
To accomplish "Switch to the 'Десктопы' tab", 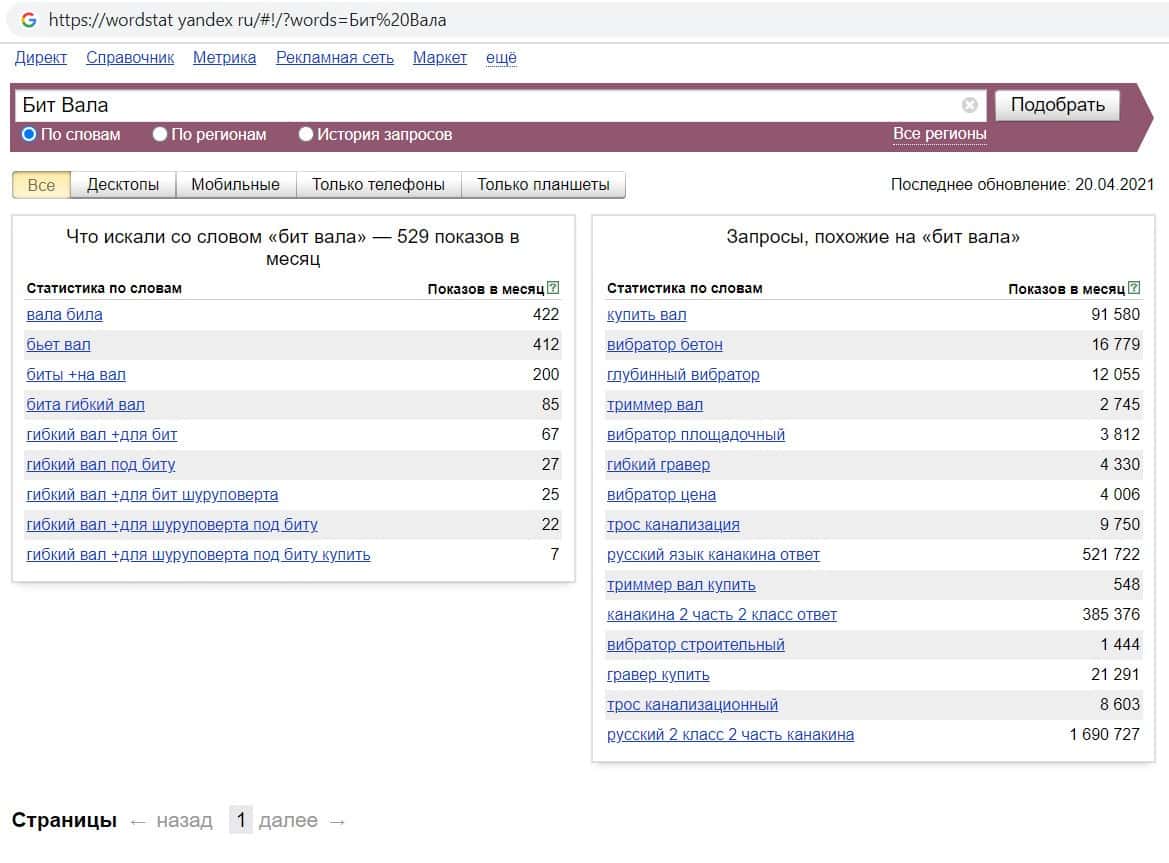I will 123,185.
